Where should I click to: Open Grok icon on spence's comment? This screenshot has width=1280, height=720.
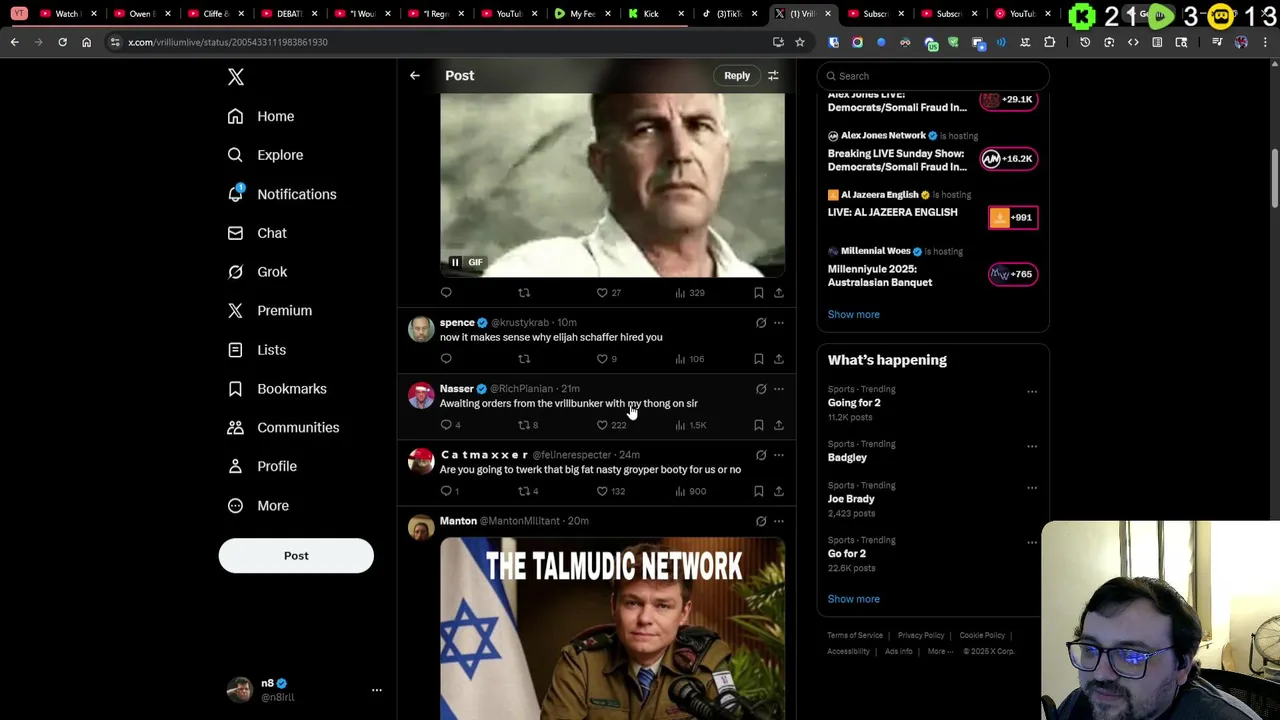click(x=761, y=323)
